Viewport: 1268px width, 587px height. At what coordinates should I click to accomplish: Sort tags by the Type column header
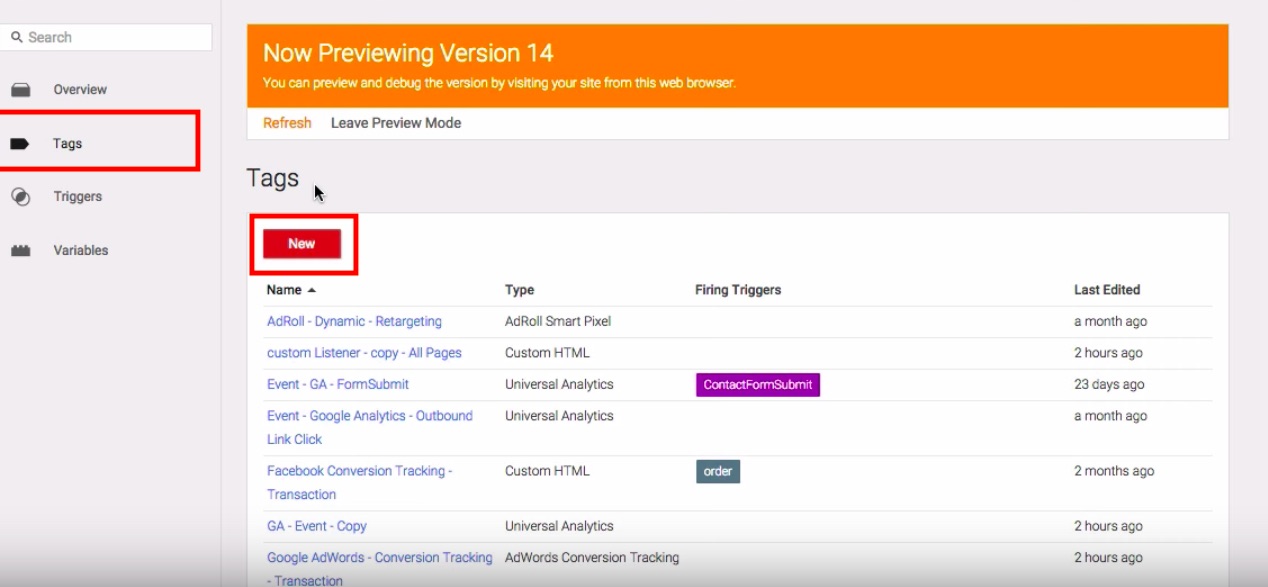[519, 290]
